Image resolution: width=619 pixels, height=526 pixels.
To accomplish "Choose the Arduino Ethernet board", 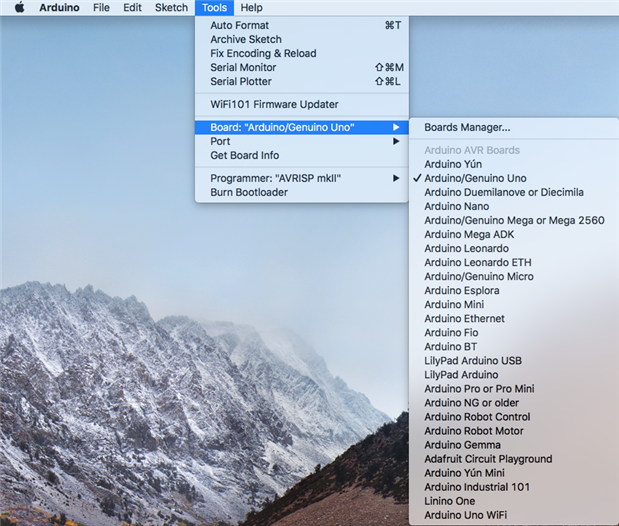I will [x=514, y=319].
